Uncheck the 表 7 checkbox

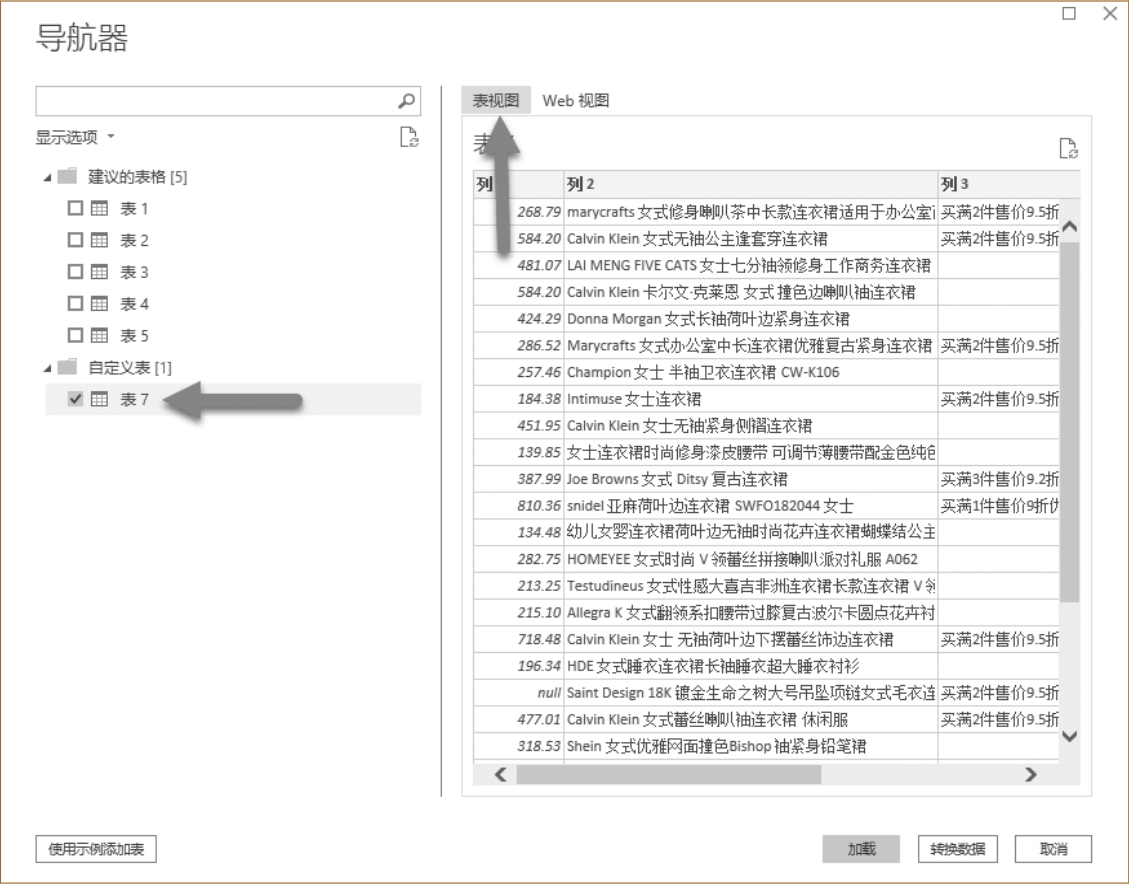75,398
